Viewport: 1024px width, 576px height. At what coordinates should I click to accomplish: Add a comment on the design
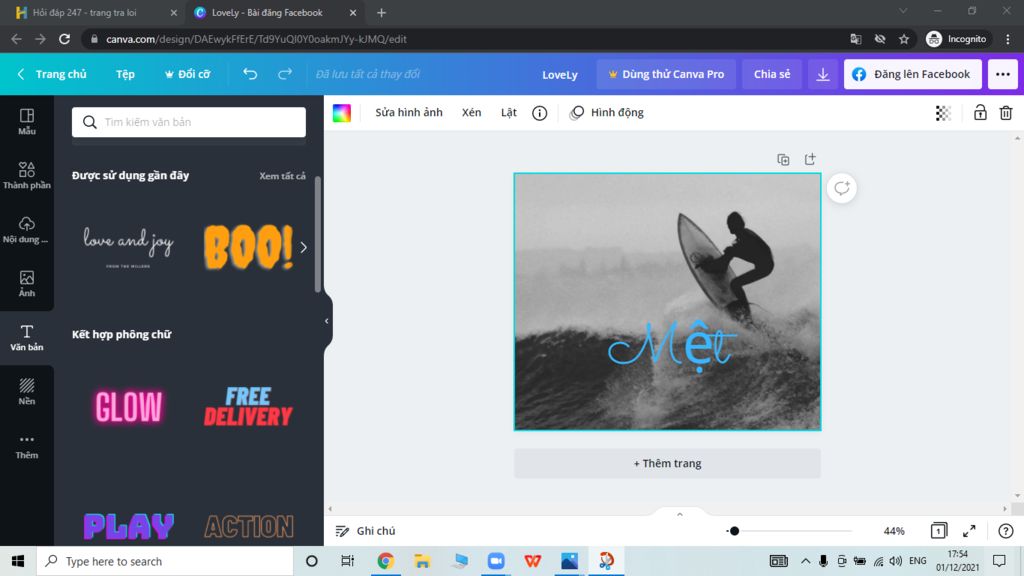pos(842,188)
